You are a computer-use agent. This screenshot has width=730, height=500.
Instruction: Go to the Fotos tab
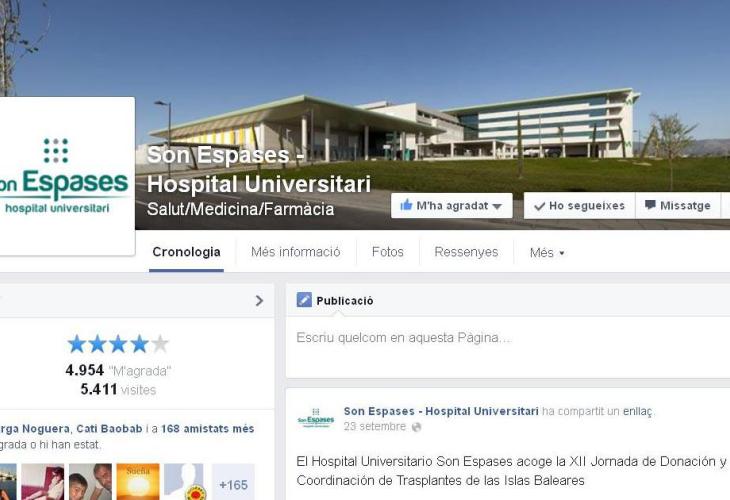coord(387,252)
